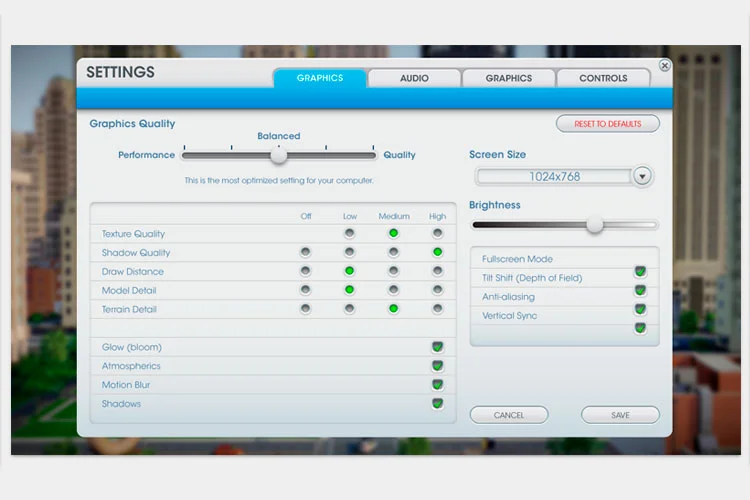Click the 'Off' column header
Image resolution: width=750 pixels, height=500 pixels.
(306, 216)
